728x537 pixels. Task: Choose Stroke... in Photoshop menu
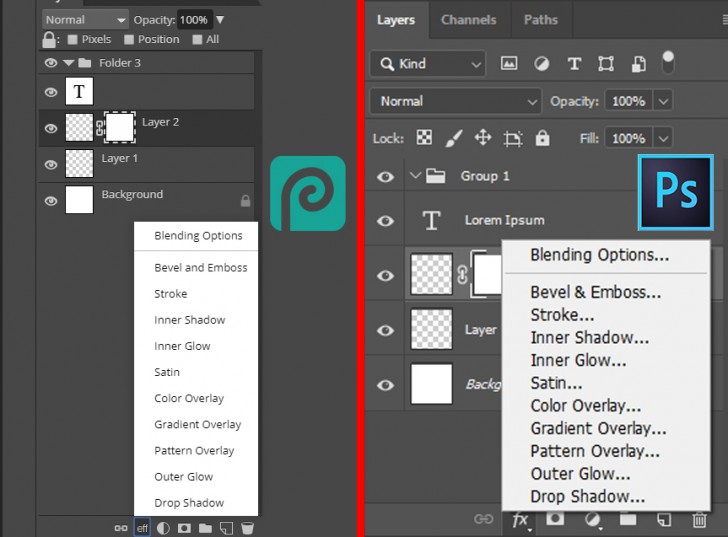pos(606,315)
